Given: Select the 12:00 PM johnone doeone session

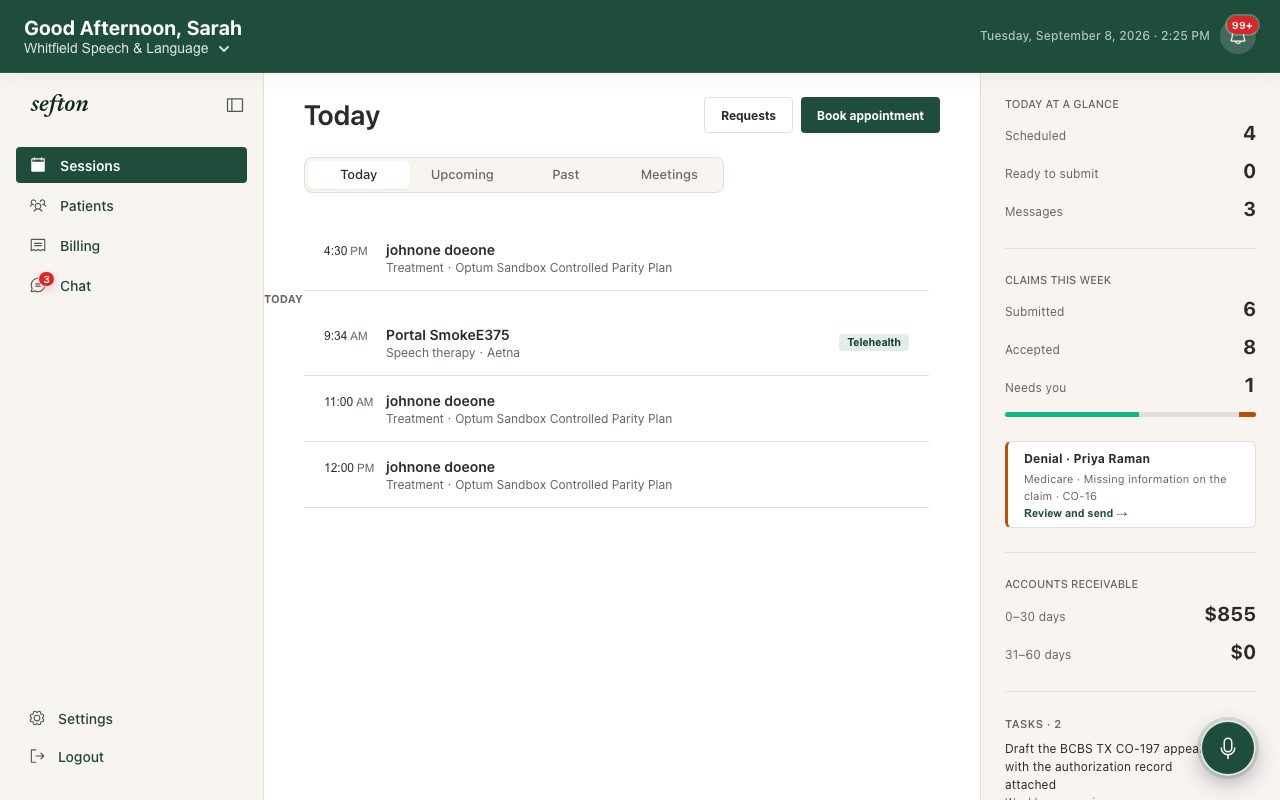Looking at the screenshot, I should (x=616, y=475).
